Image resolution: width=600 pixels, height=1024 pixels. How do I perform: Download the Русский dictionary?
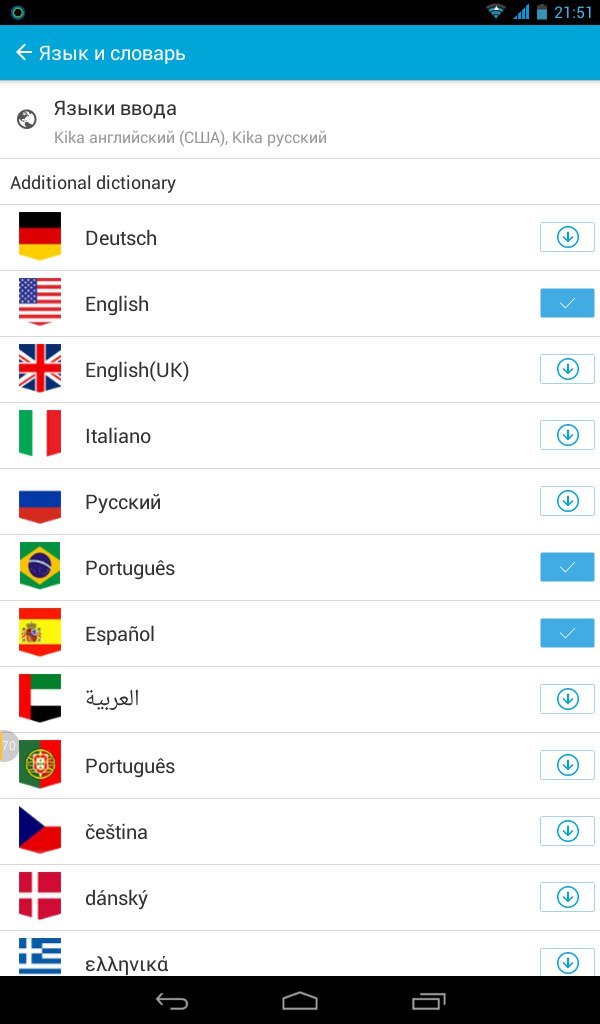(x=567, y=502)
